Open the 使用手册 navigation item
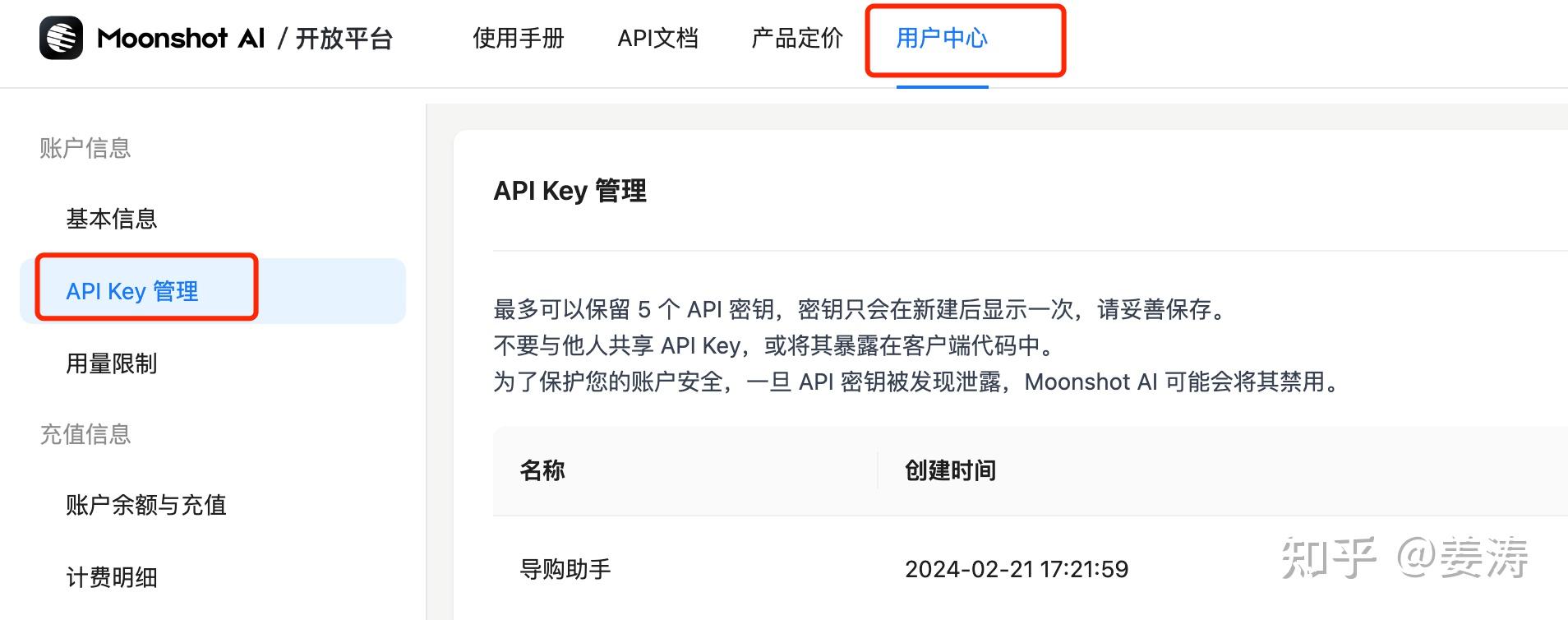This screenshot has height=620, width=1568. [x=516, y=38]
